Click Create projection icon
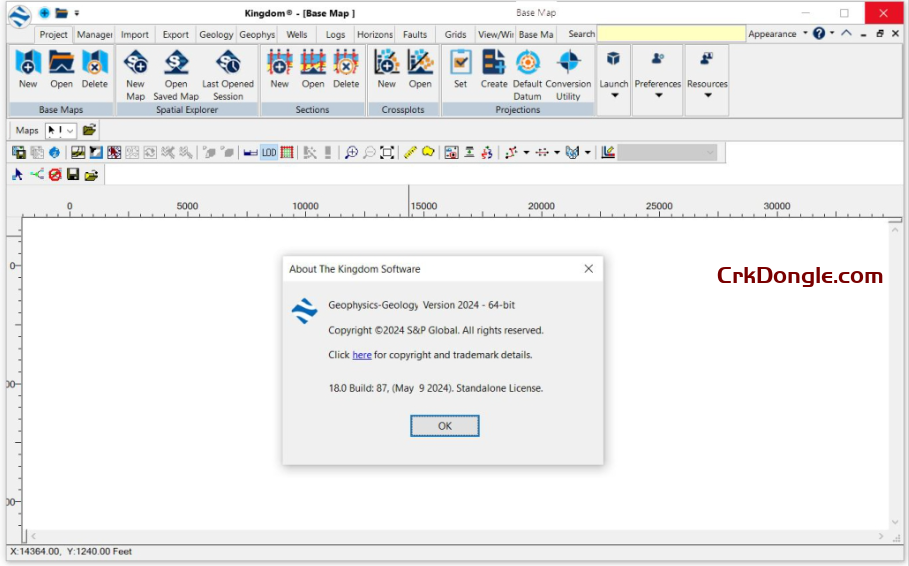 tap(494, 68)
